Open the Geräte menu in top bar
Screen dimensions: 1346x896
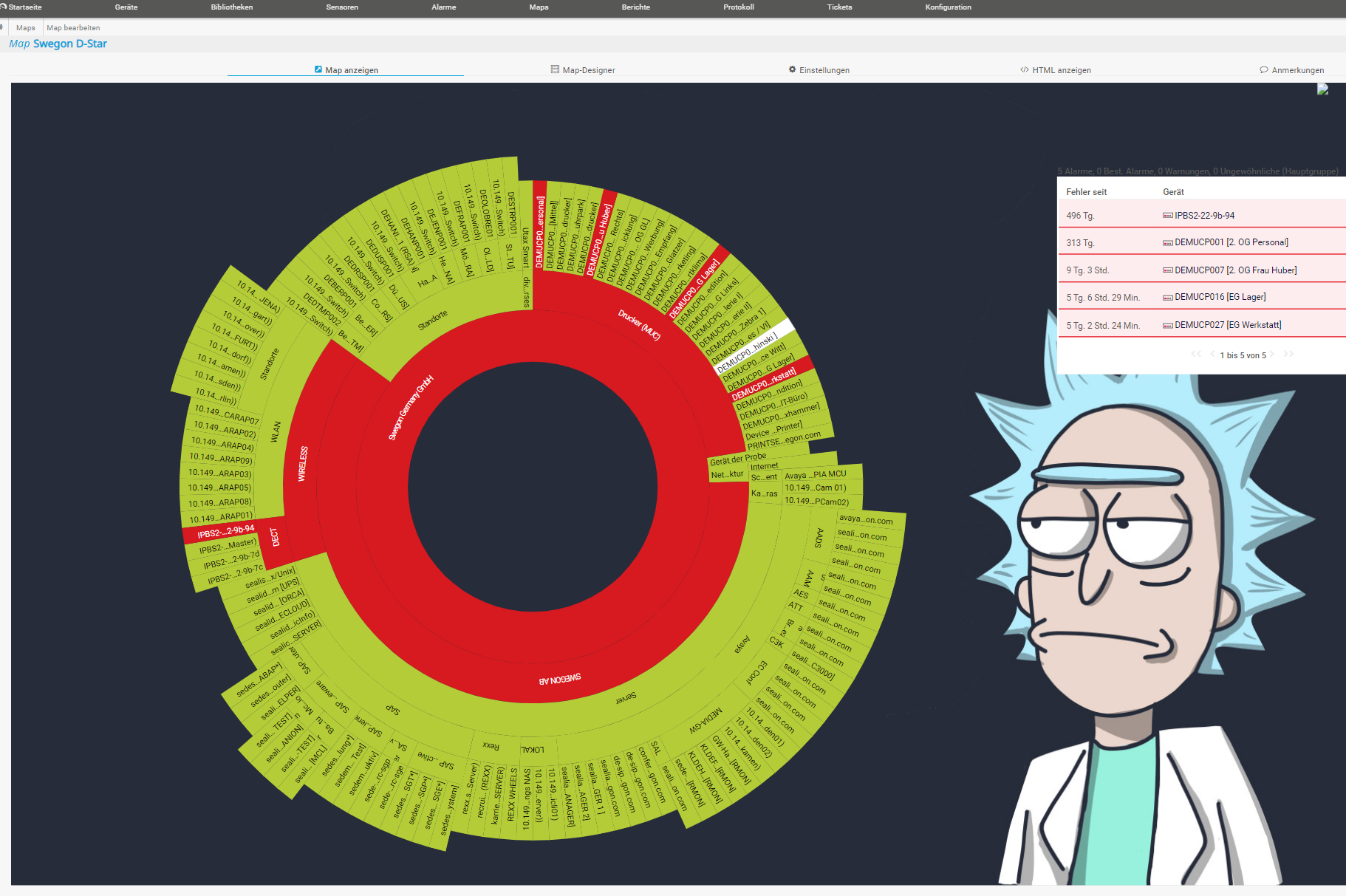tap(126, 7)
